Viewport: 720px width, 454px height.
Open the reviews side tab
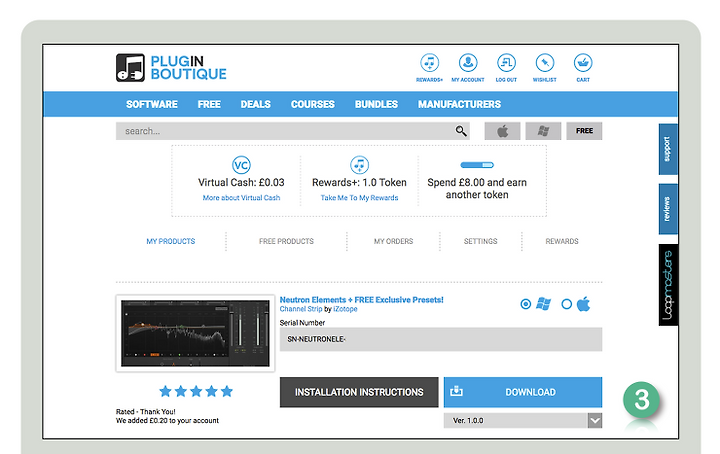668,209
